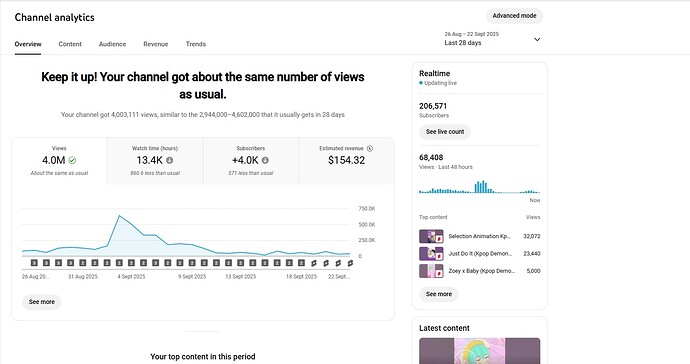Click the last Shorts icon on the chart timeline
The height and width of the screenshot is (364, 690).
coord(350,263)
